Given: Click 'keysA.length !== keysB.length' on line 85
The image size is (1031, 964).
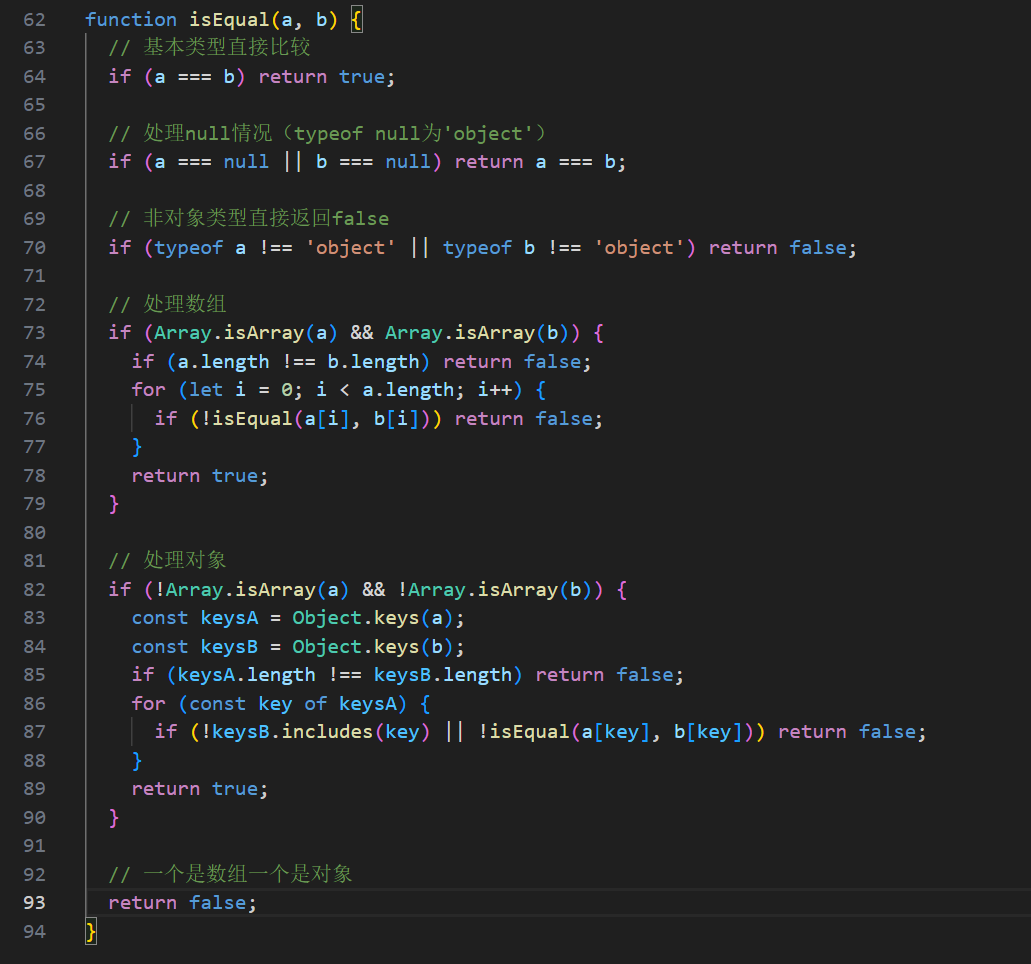Looking at the screenshot, I should pyautogui.click(x=345, y=675).
